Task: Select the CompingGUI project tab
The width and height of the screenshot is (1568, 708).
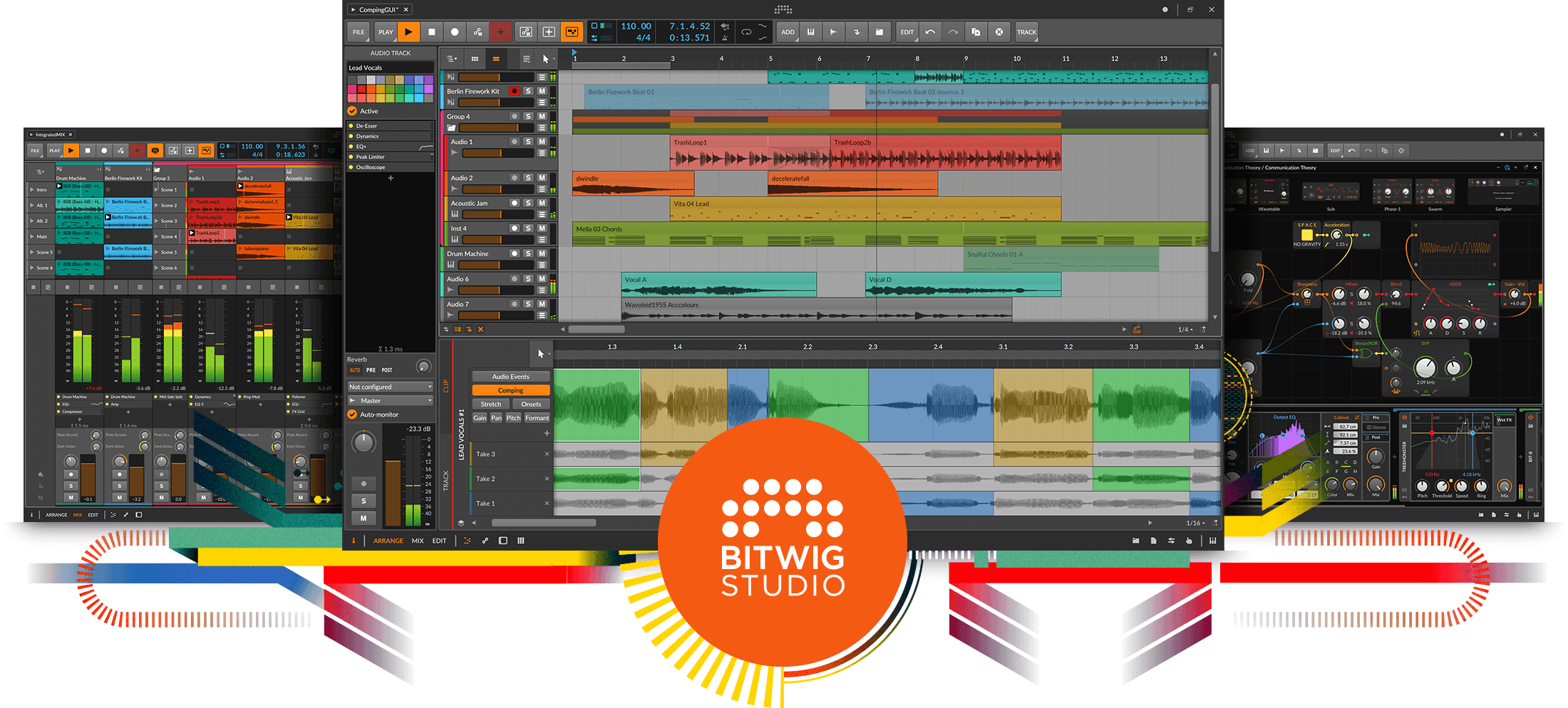Action: (378, 9)
